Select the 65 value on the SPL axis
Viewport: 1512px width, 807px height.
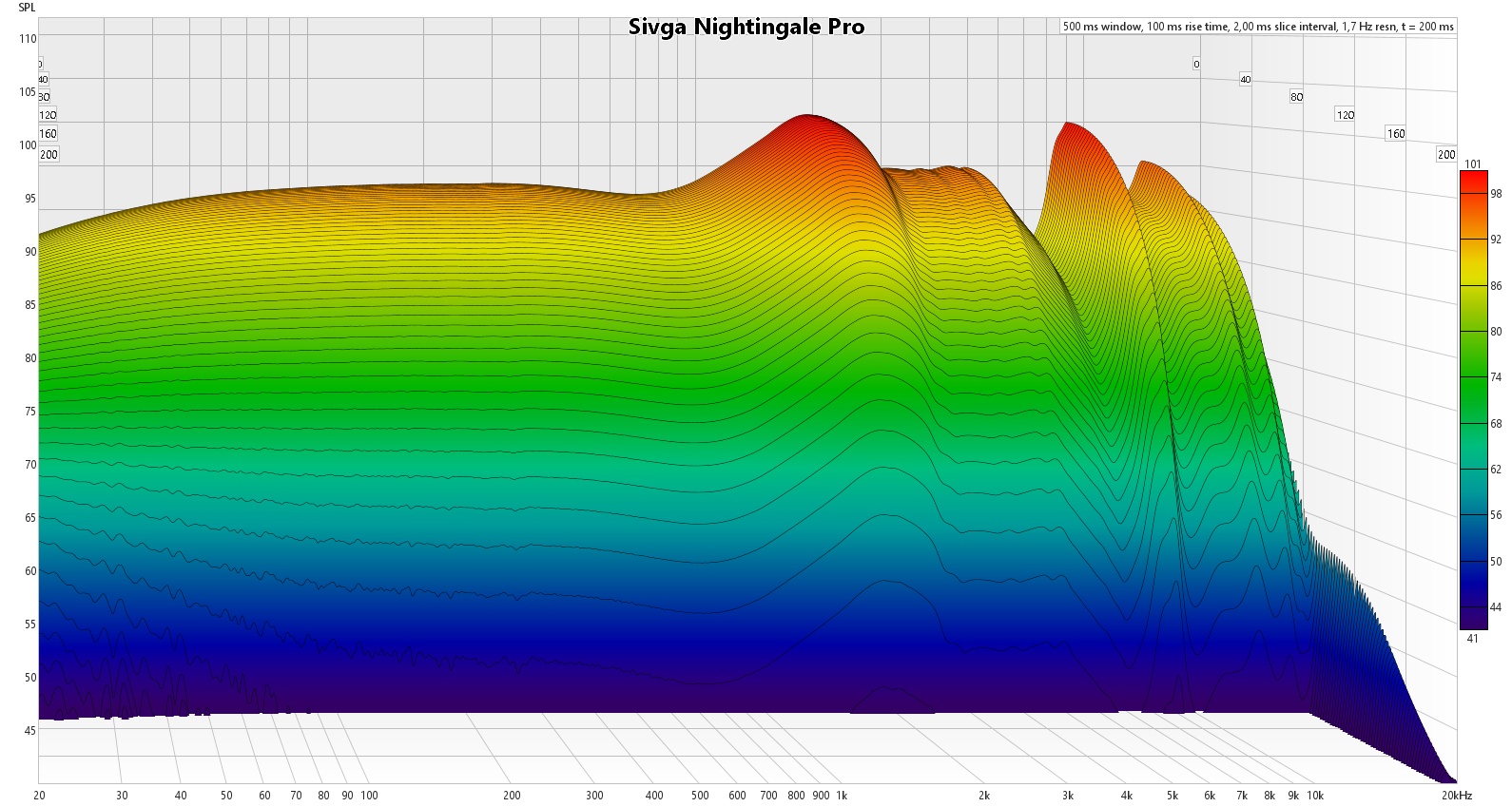click(x=29, y=518)
